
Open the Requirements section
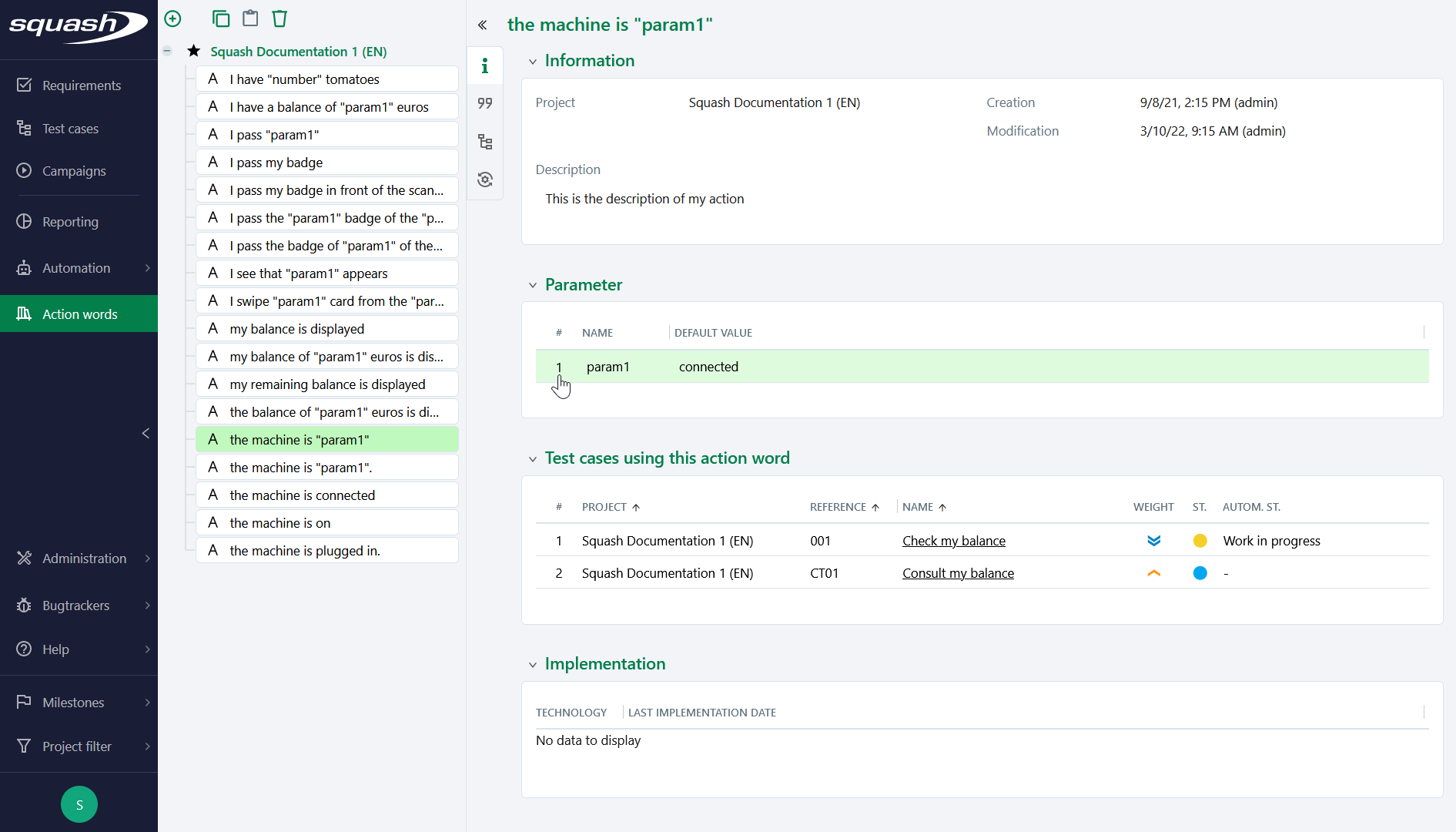pos(81,85)
